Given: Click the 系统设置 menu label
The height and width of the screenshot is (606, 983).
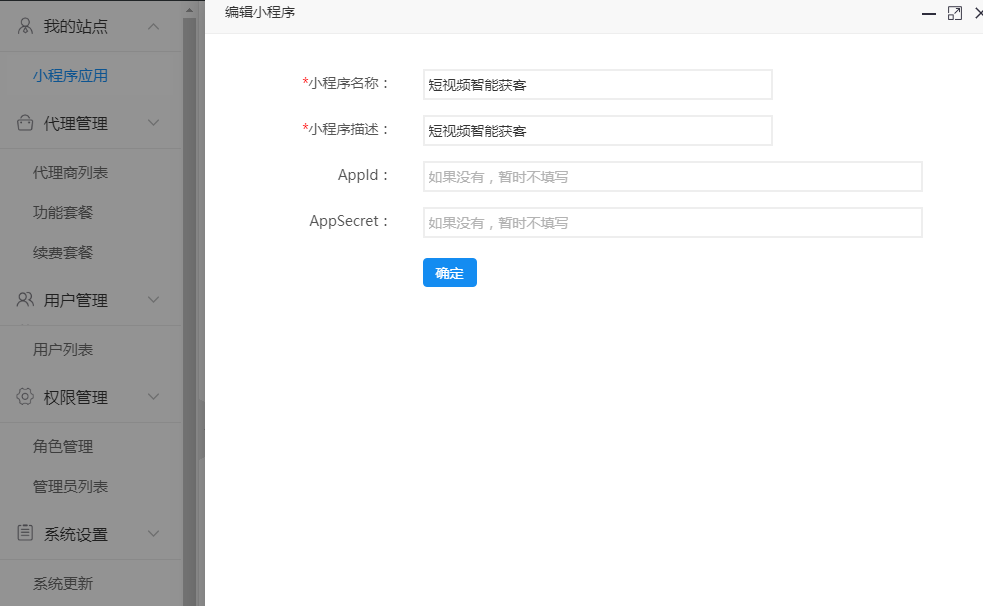Looking at the screenshot, I should [x=76, y=534].
